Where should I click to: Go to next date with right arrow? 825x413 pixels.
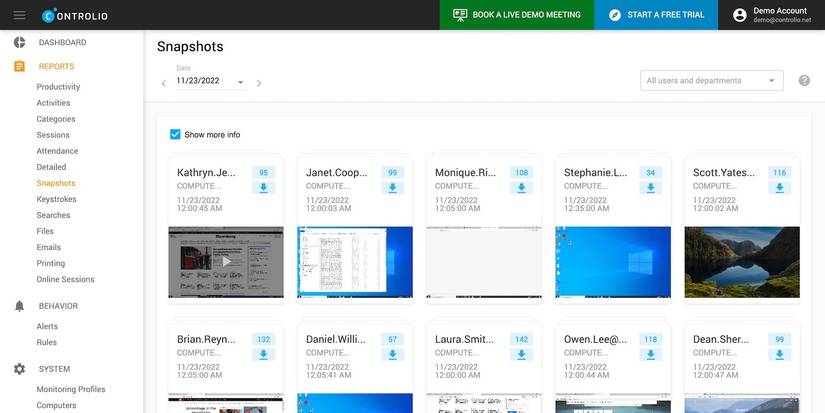pos(259,83)
